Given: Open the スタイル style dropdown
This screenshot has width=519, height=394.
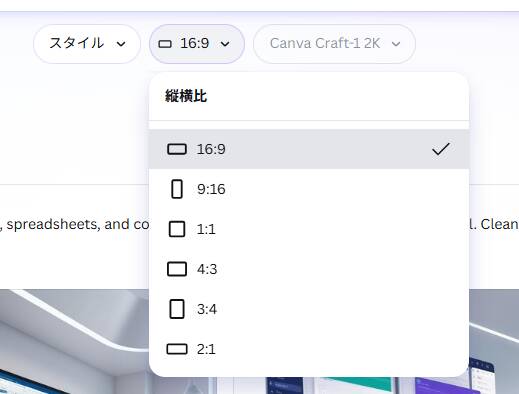Looking at the screenshot, I should click(87, 44).
